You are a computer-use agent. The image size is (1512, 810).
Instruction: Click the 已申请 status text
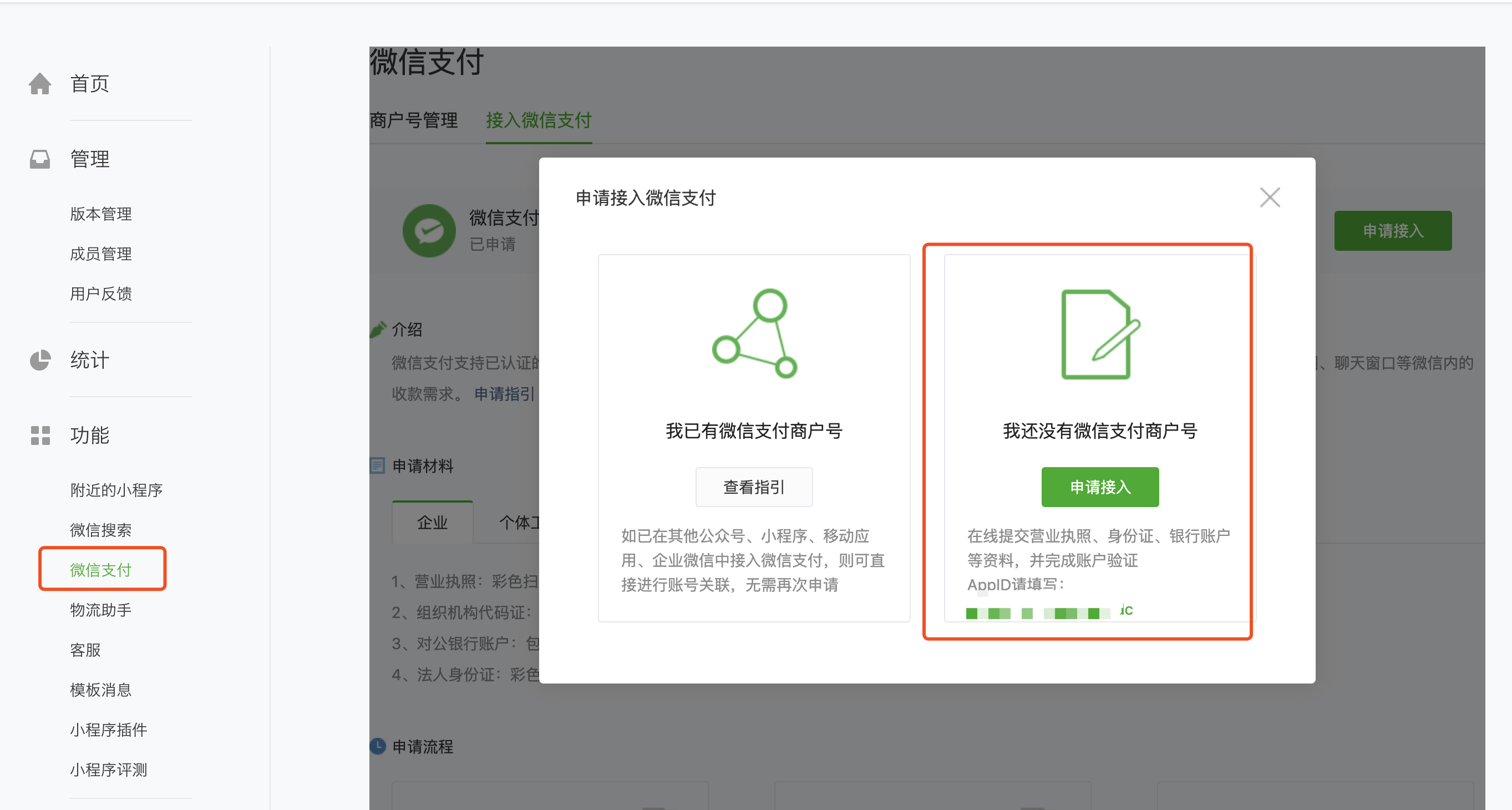tap(493, 244)
